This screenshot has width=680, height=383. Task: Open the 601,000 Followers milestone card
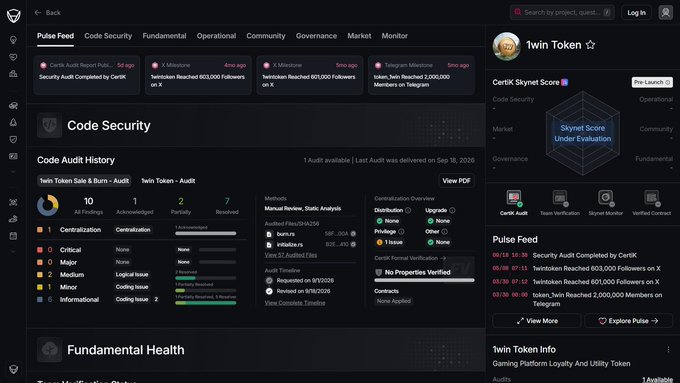coord(310,75)
